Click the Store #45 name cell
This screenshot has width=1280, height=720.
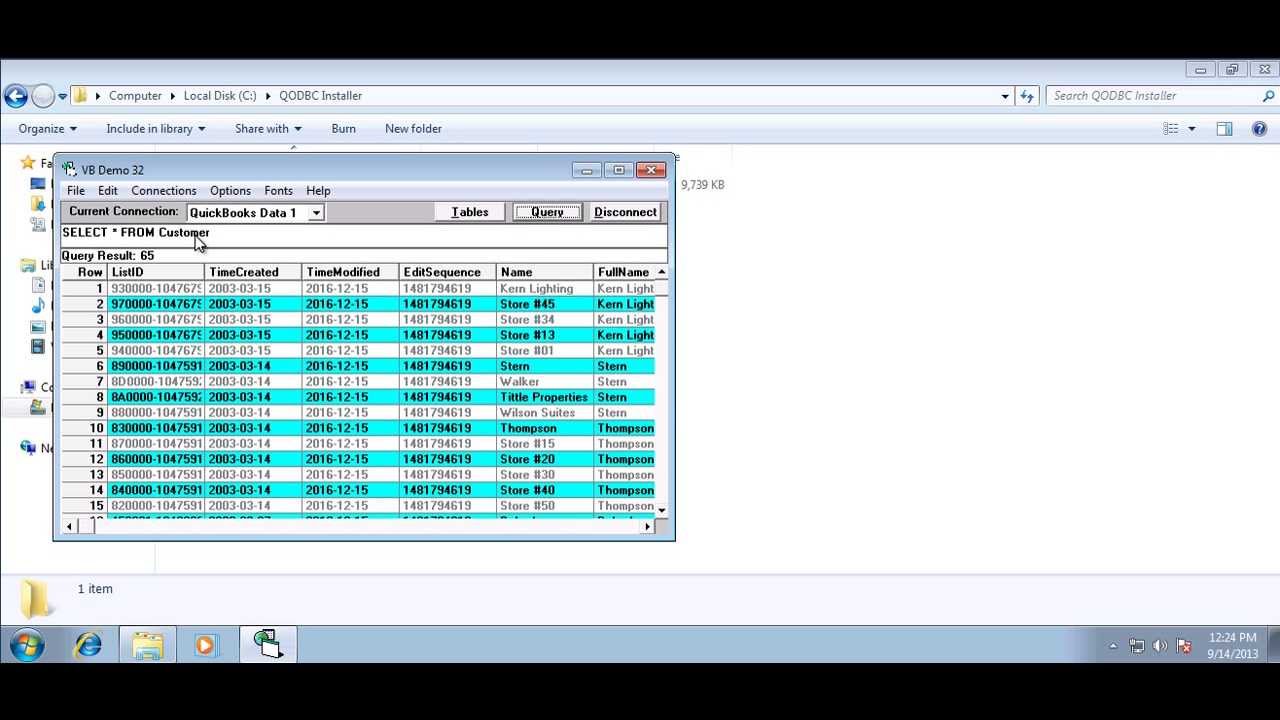tap(545, 304)
